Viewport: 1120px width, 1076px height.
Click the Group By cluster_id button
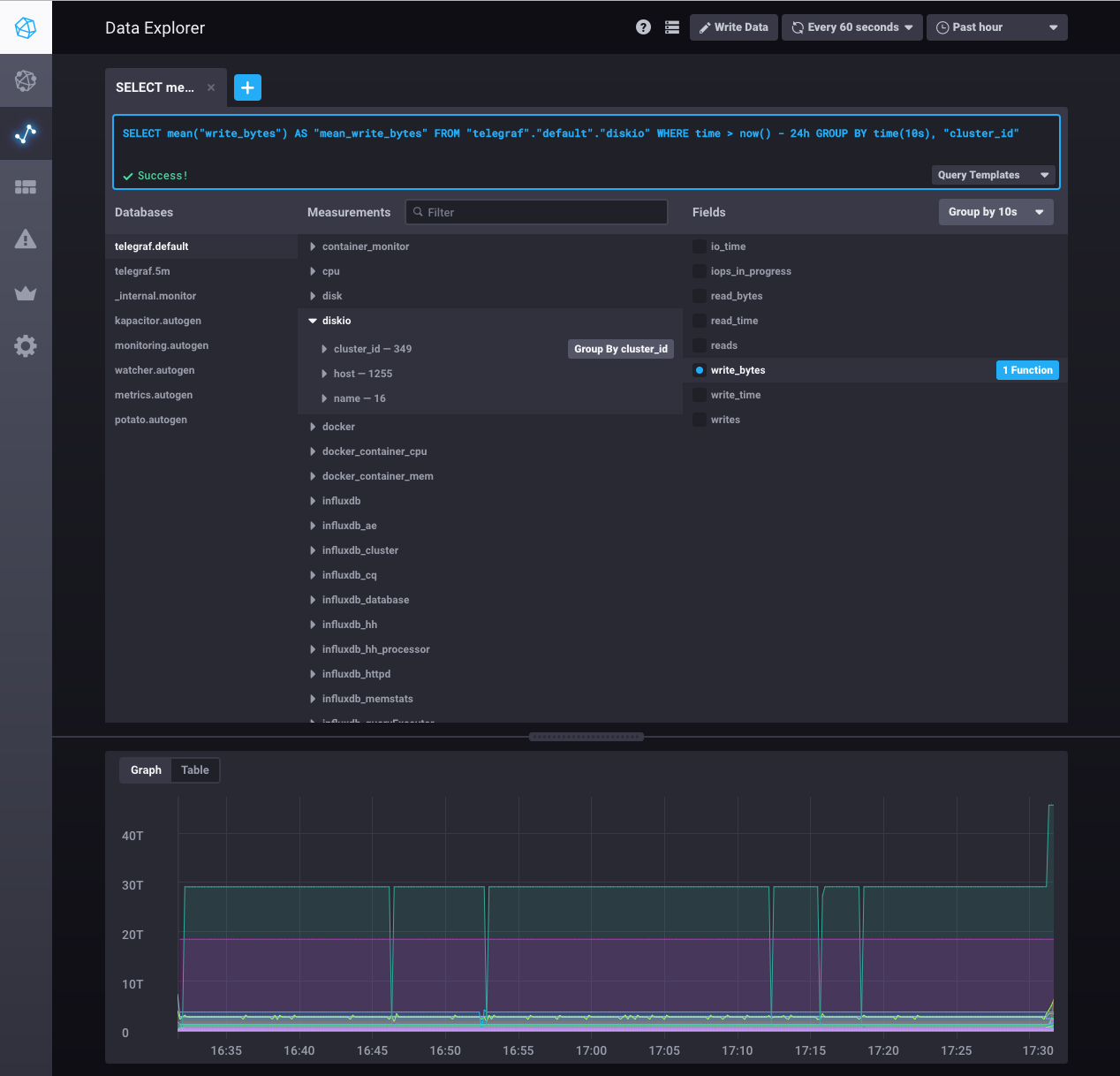[620, 349]
